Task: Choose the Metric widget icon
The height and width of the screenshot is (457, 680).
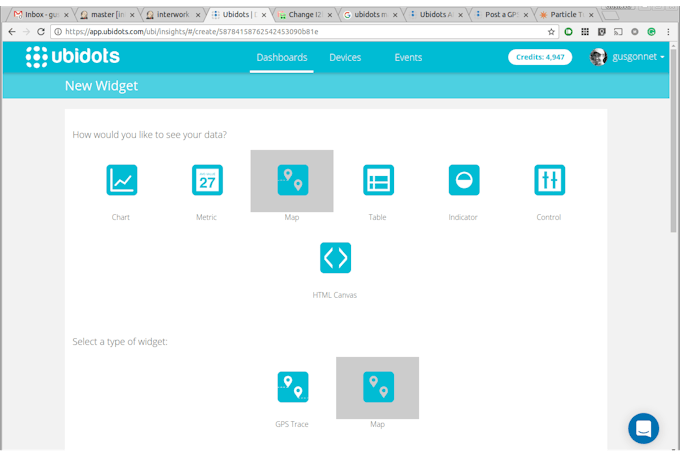Action: [207, 180]
